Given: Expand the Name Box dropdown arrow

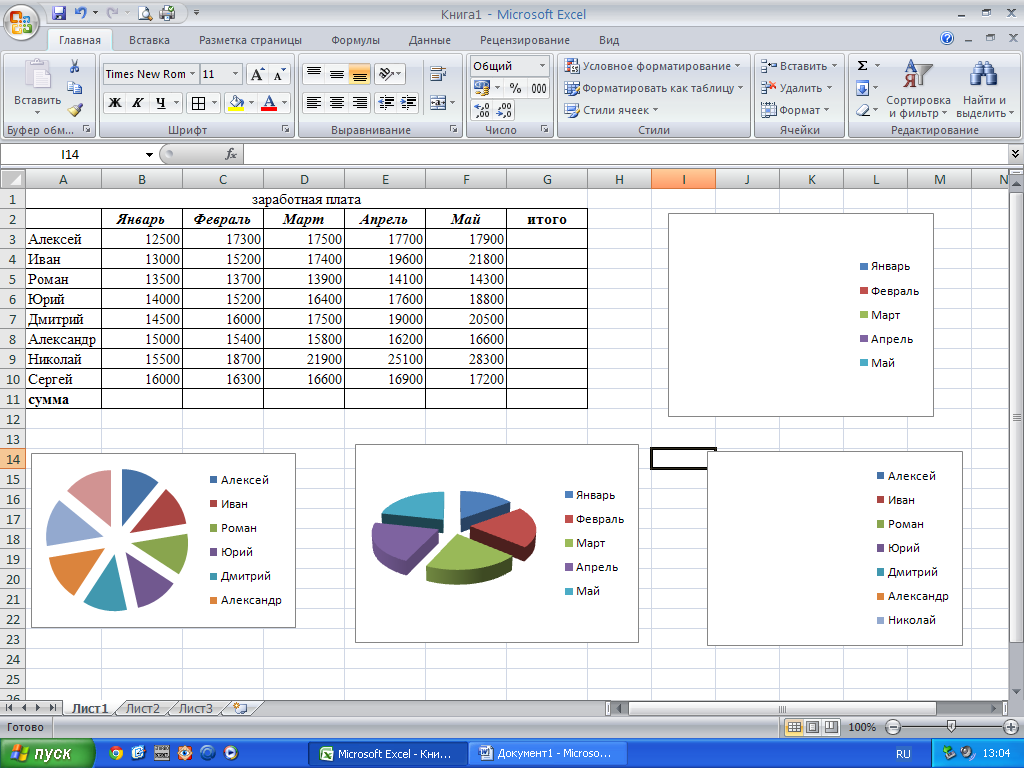Looking at the screenshot, I should [x=149, y=155].
